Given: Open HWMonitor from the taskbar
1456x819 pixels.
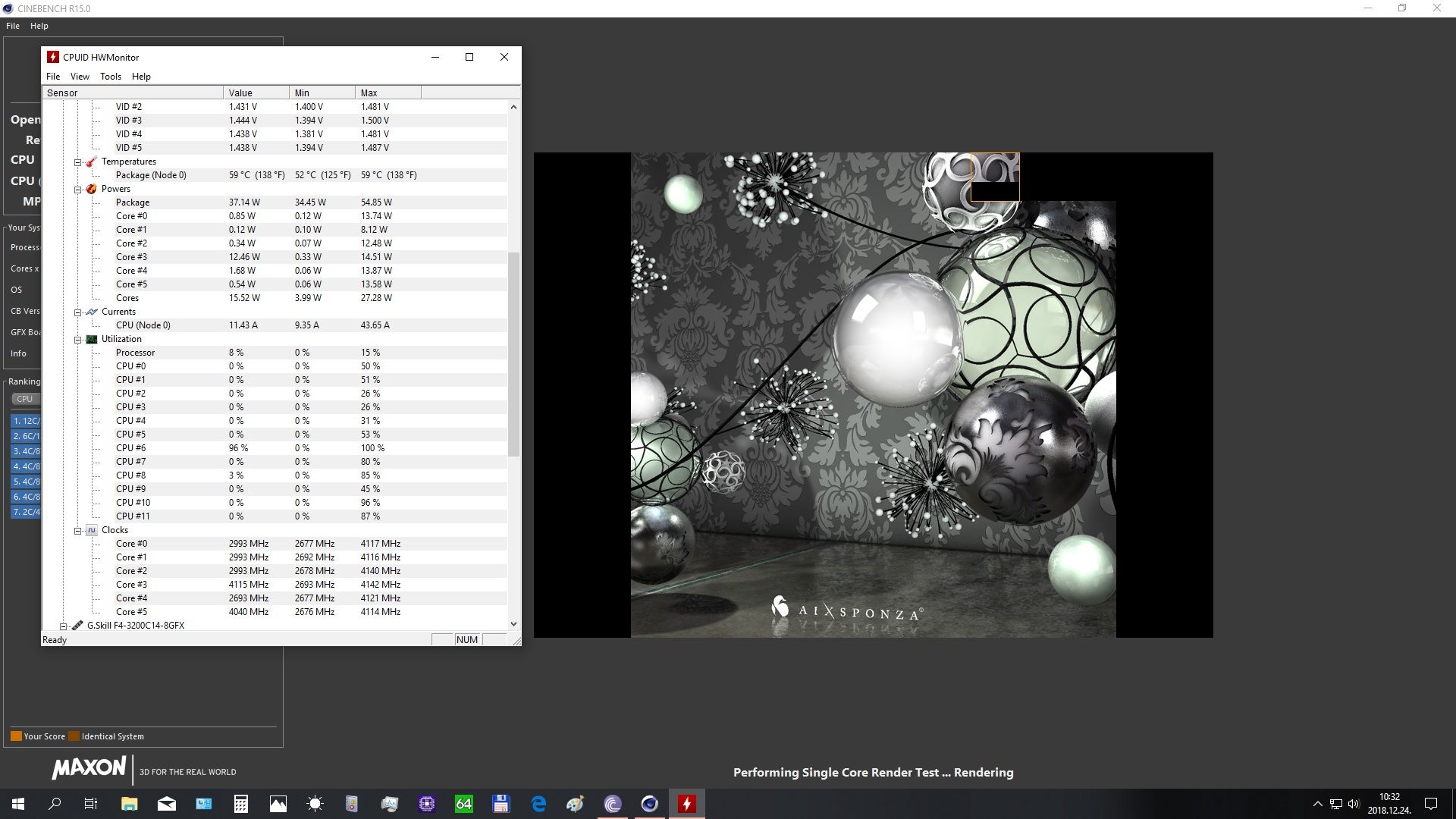Looking at the screenshot, I should [x=687, y=804].
